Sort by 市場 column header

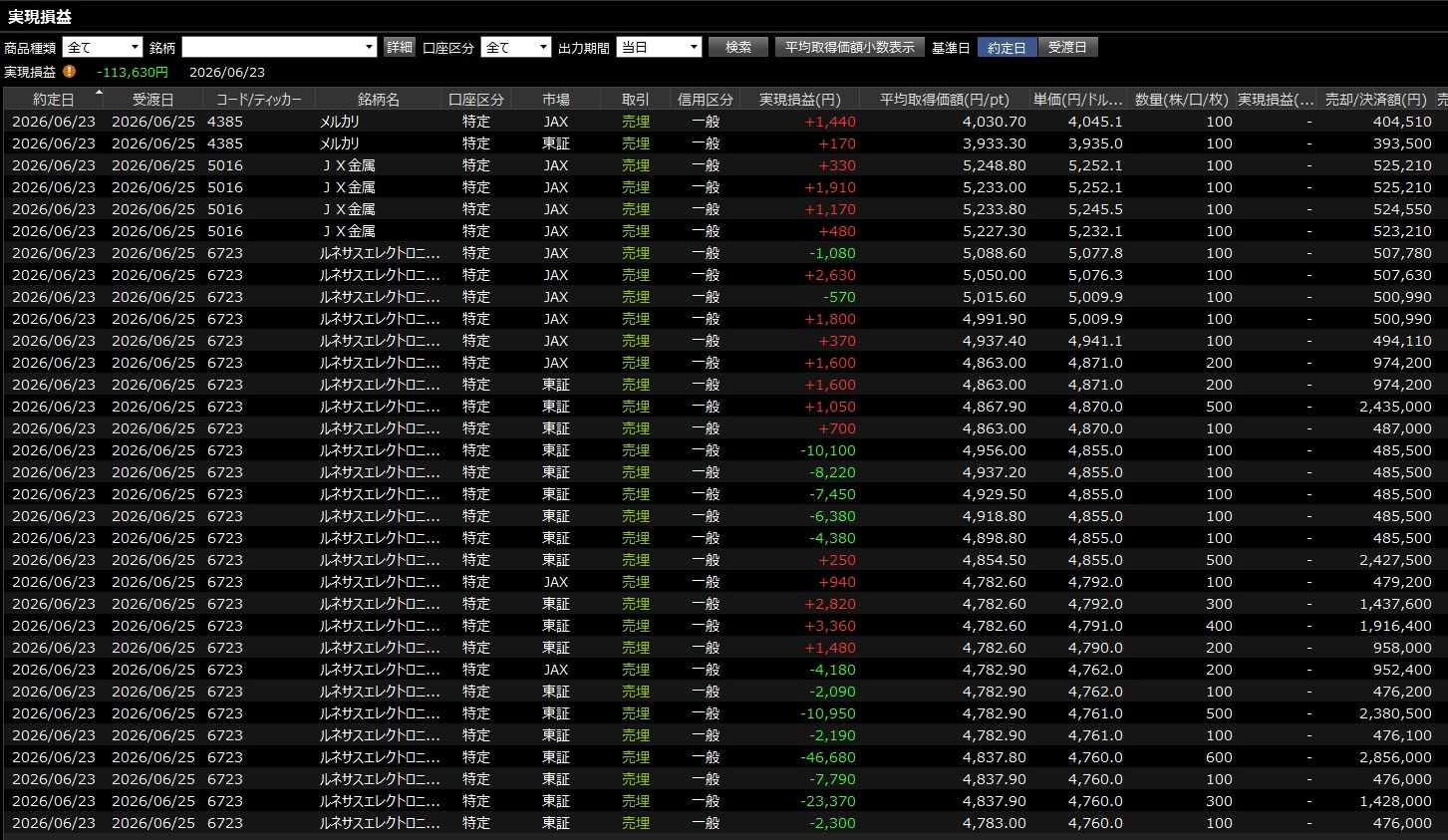pos(556,100)
